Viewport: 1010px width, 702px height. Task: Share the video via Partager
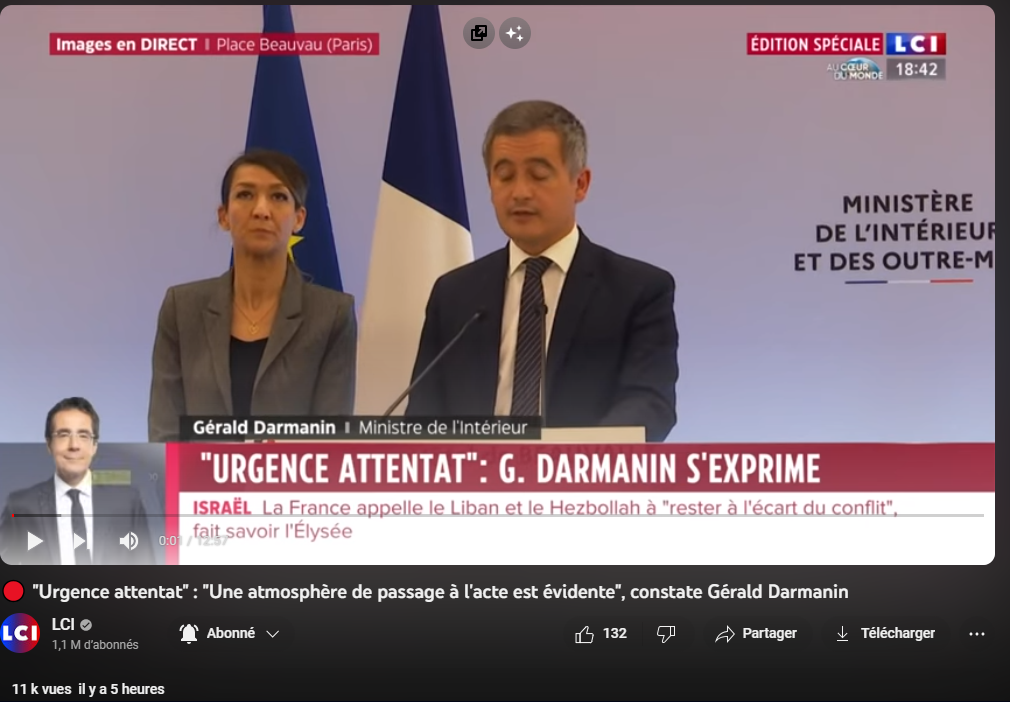756,634
